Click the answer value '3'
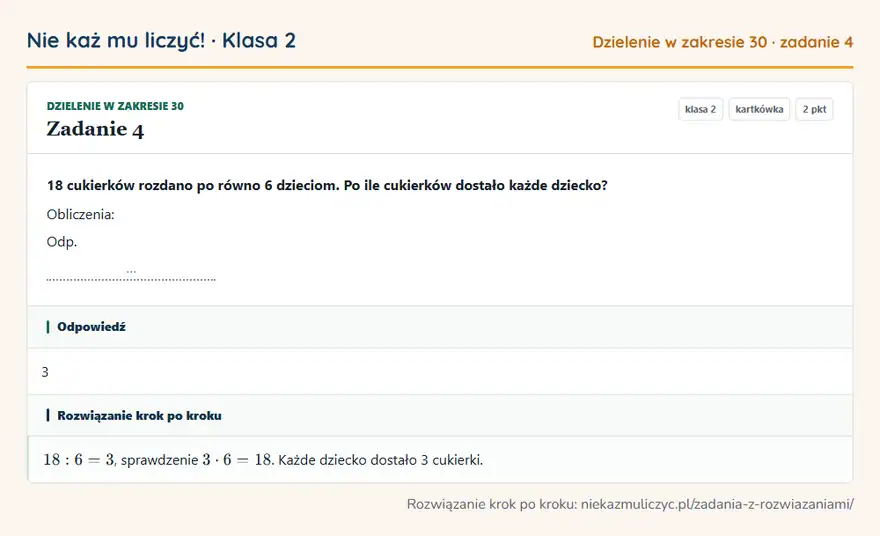This screenshot has width=880, height=536. [x=45, y=372]
